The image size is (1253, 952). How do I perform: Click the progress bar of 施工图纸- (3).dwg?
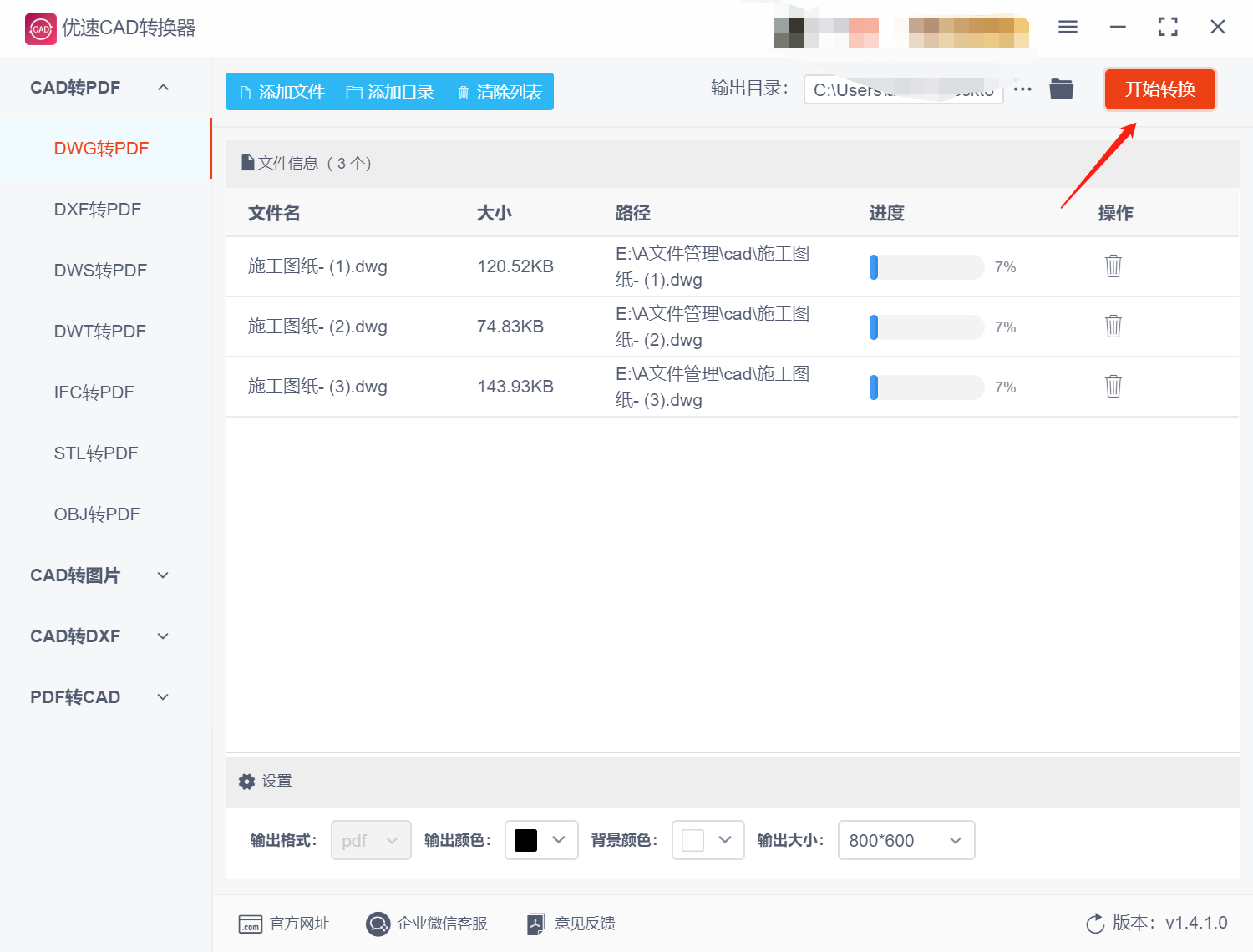(x=926, y=387)
